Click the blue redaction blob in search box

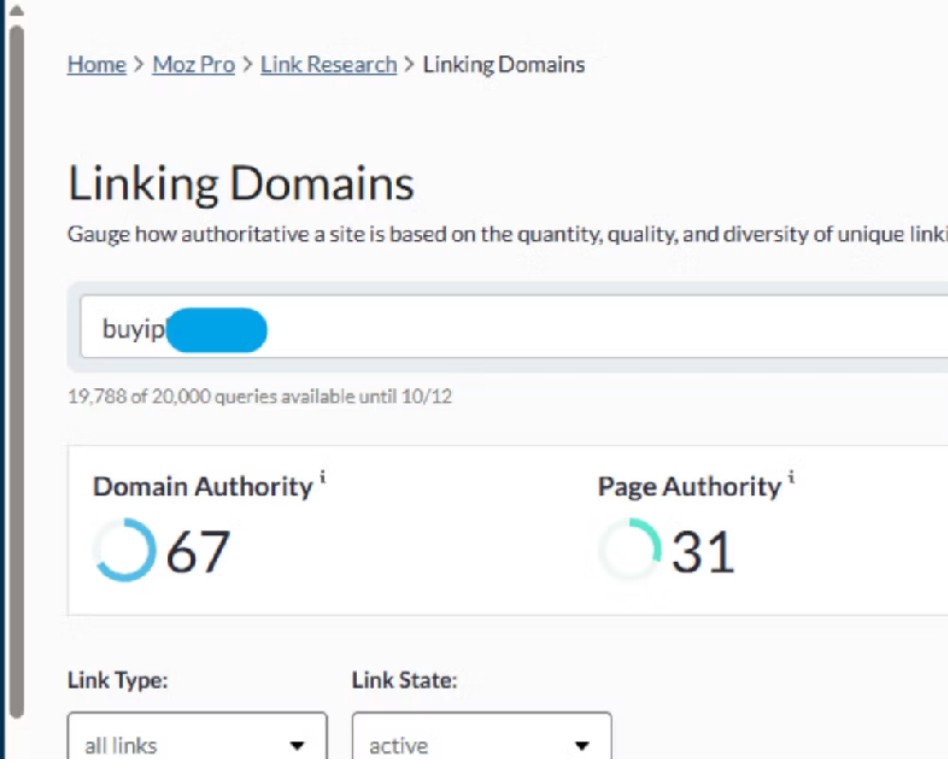click(x=216, y=330)
